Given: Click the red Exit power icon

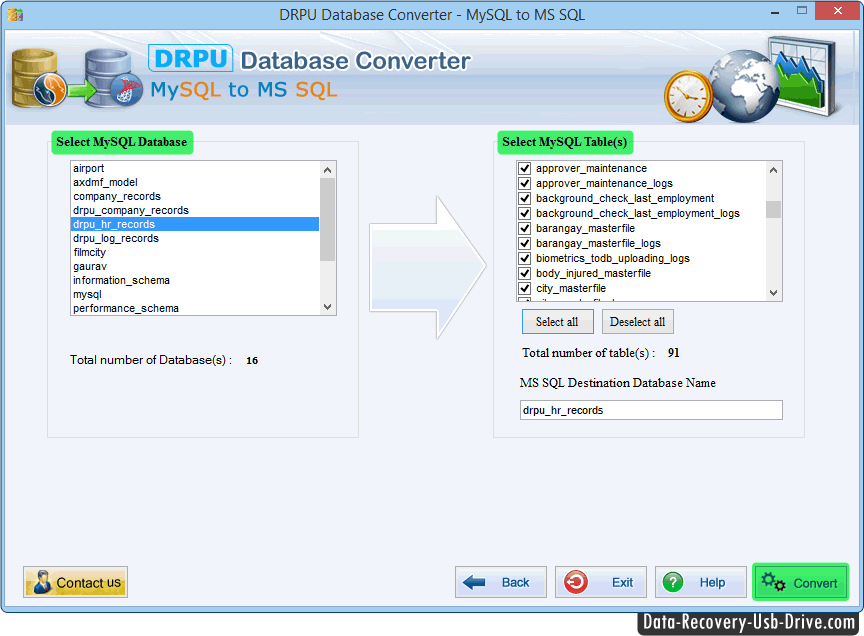Looking at the screenshot, I should [x=576, y=582].
